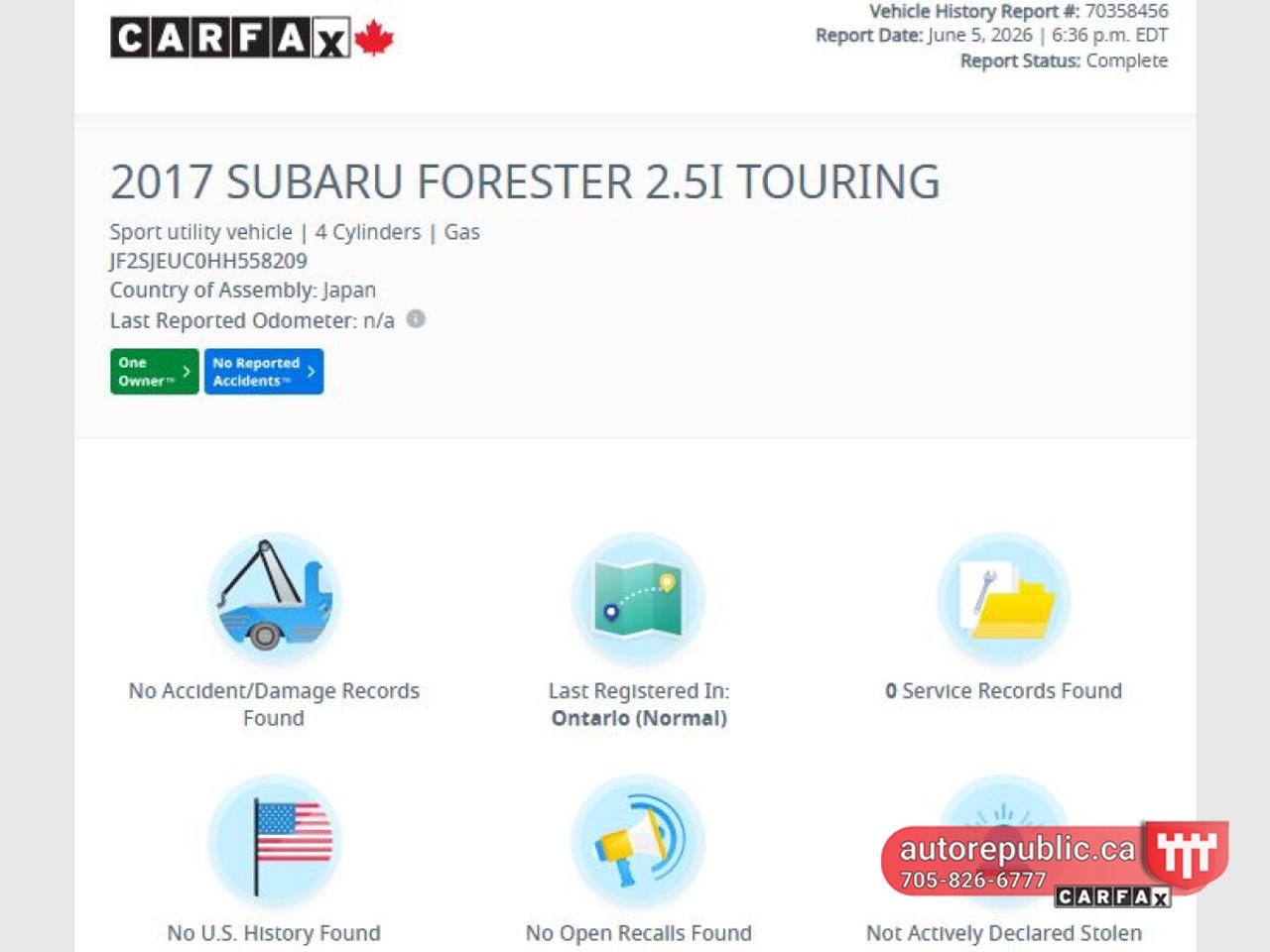This screenshot has height=952, width=1270.
Task: Select 'No U.S. History Found' text
Action: point(274,933)
